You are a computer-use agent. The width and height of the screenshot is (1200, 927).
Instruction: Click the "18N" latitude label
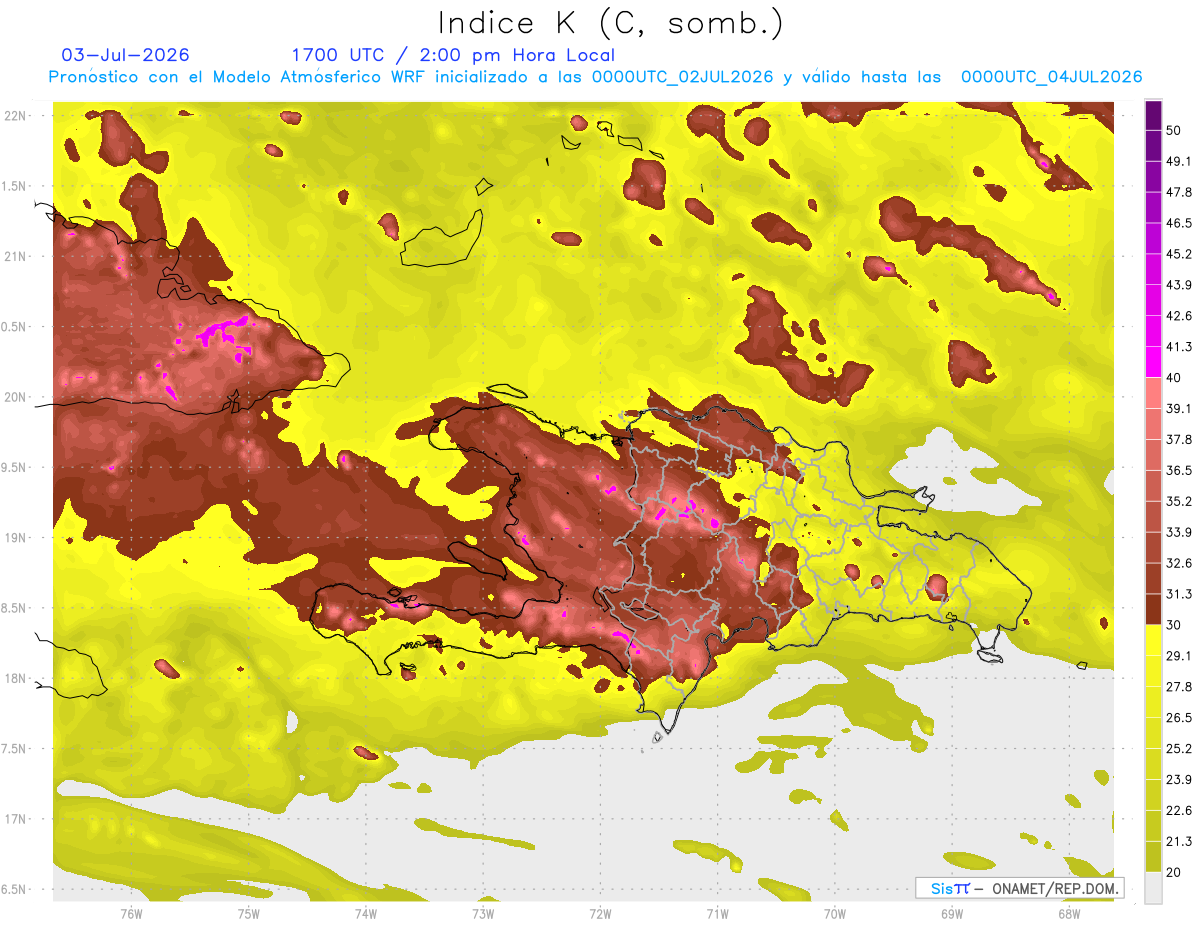pos(17,678)
